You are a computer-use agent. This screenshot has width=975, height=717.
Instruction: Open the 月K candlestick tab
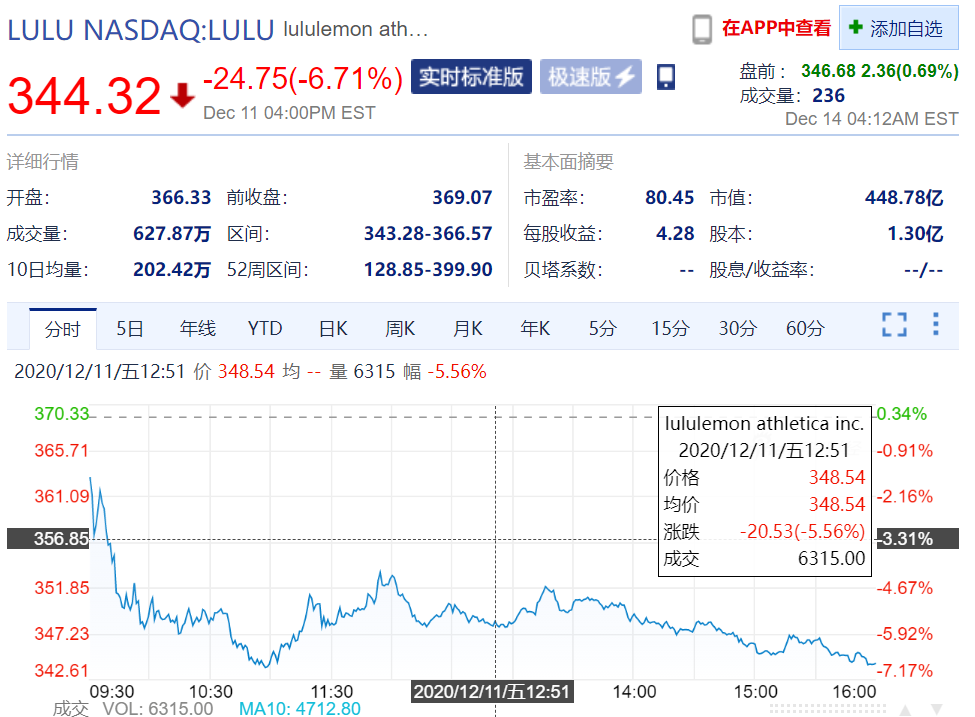468,328
